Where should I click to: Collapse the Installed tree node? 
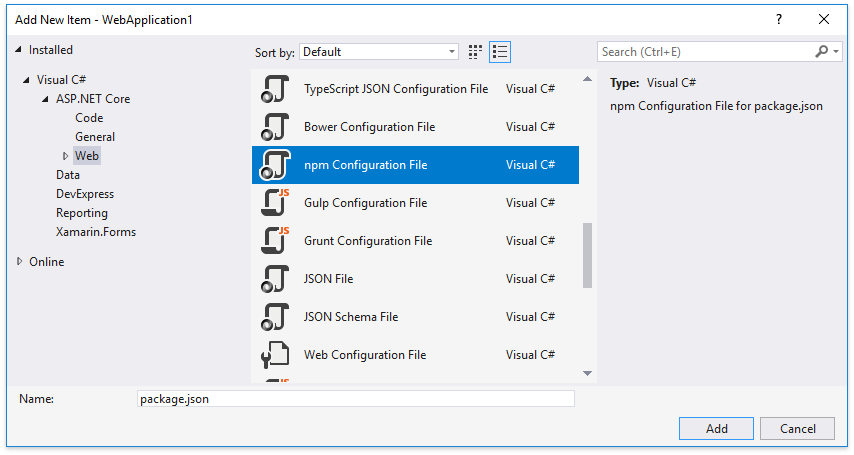coord(19,50)
